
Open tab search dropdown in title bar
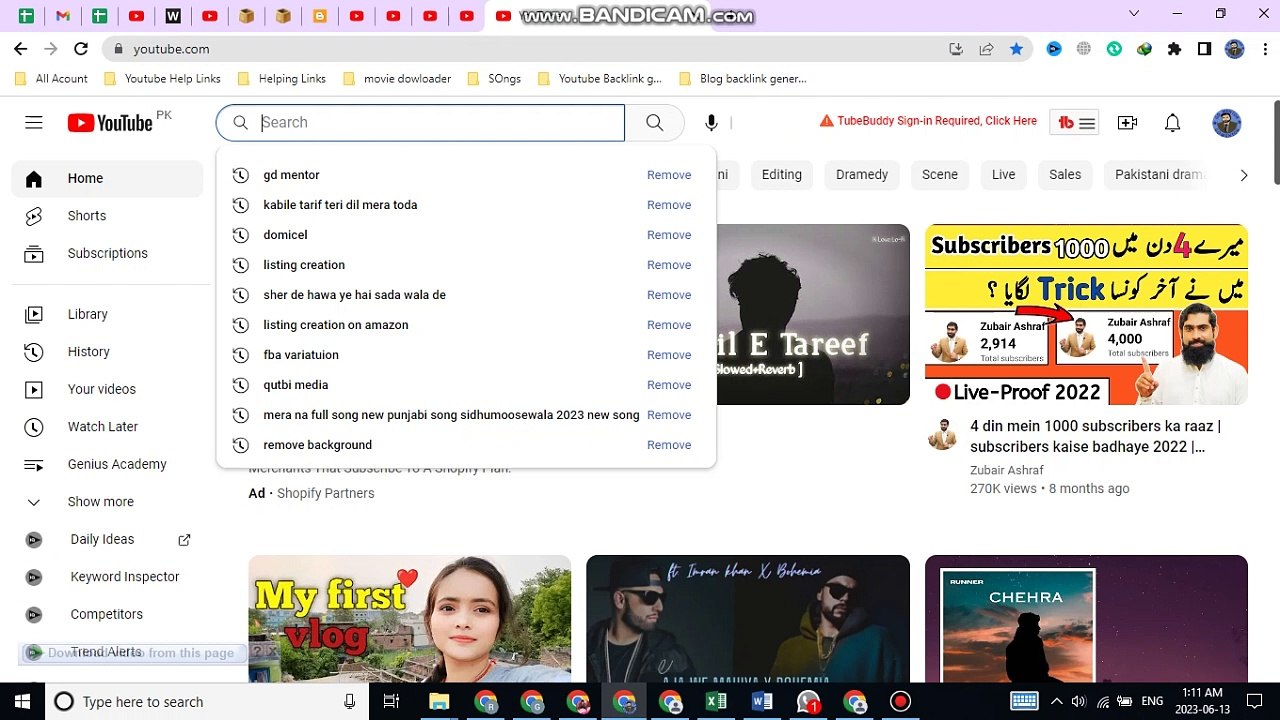pos(1134,14)
